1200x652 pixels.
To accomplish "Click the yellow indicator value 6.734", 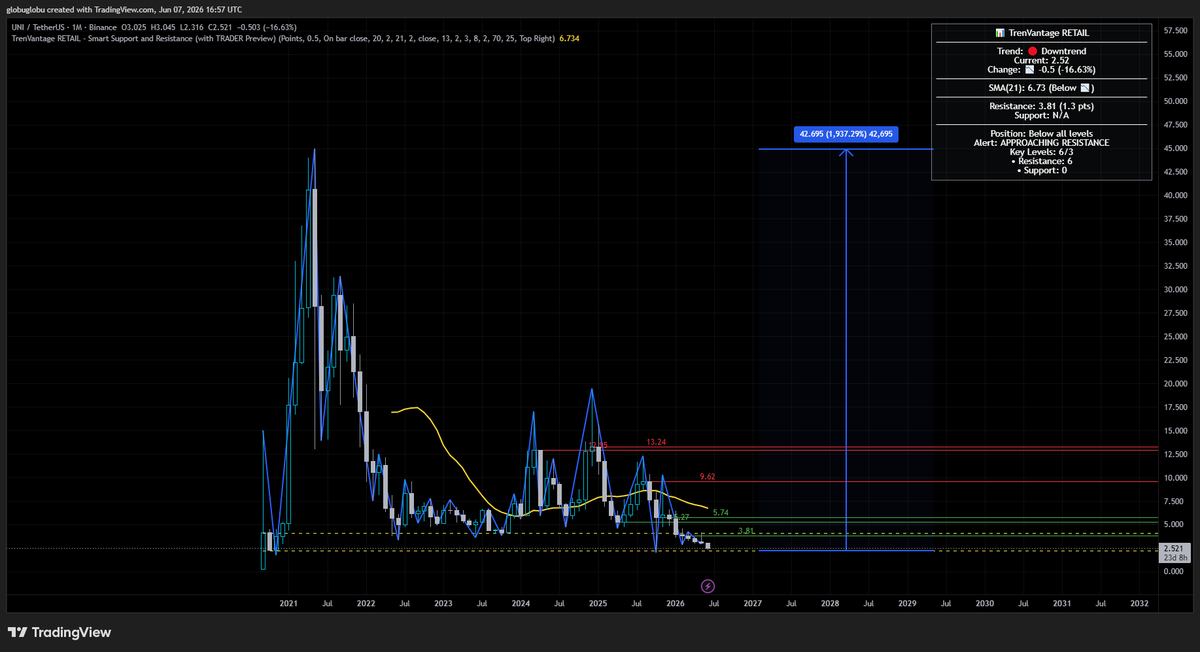I will tap(570, 37).
